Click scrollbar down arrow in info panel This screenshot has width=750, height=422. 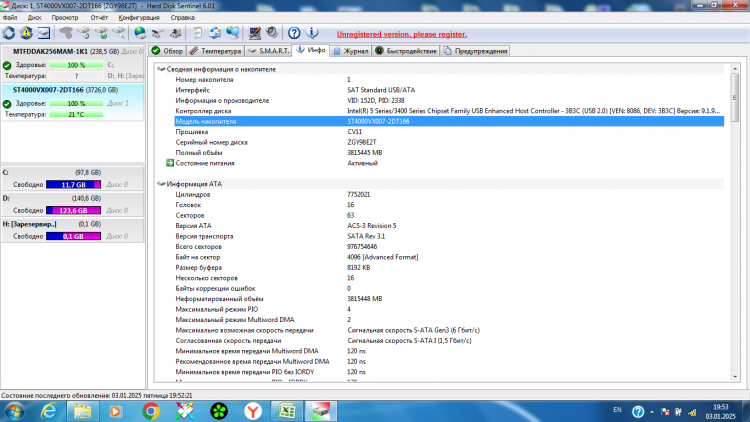(x=735, y=377)
